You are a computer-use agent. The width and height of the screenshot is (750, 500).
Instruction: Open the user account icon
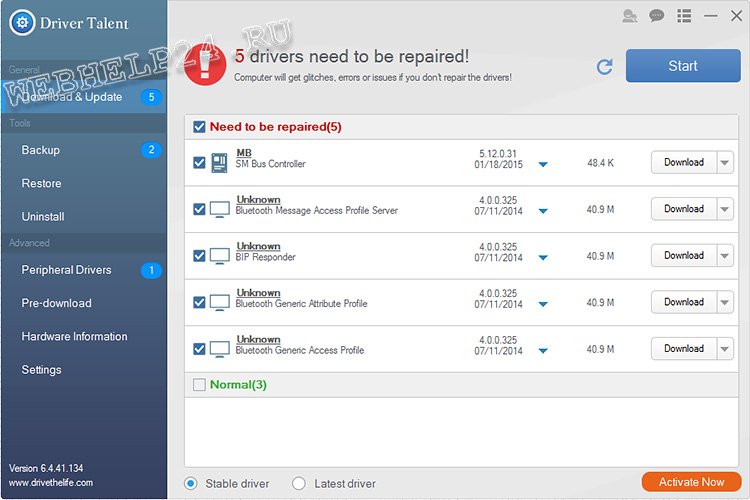[x=629, y=16]
